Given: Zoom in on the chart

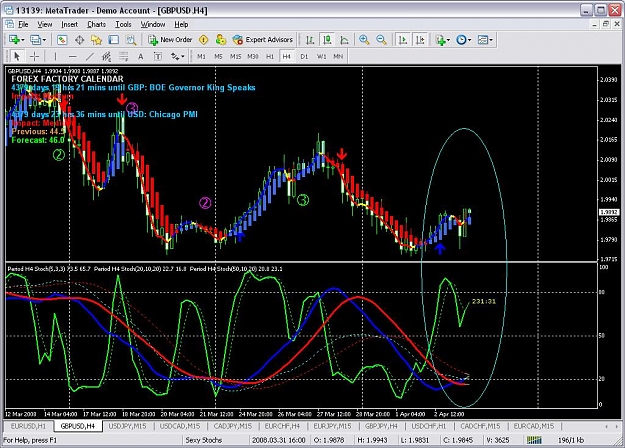Looking at the screenshot, I should 364,40.
